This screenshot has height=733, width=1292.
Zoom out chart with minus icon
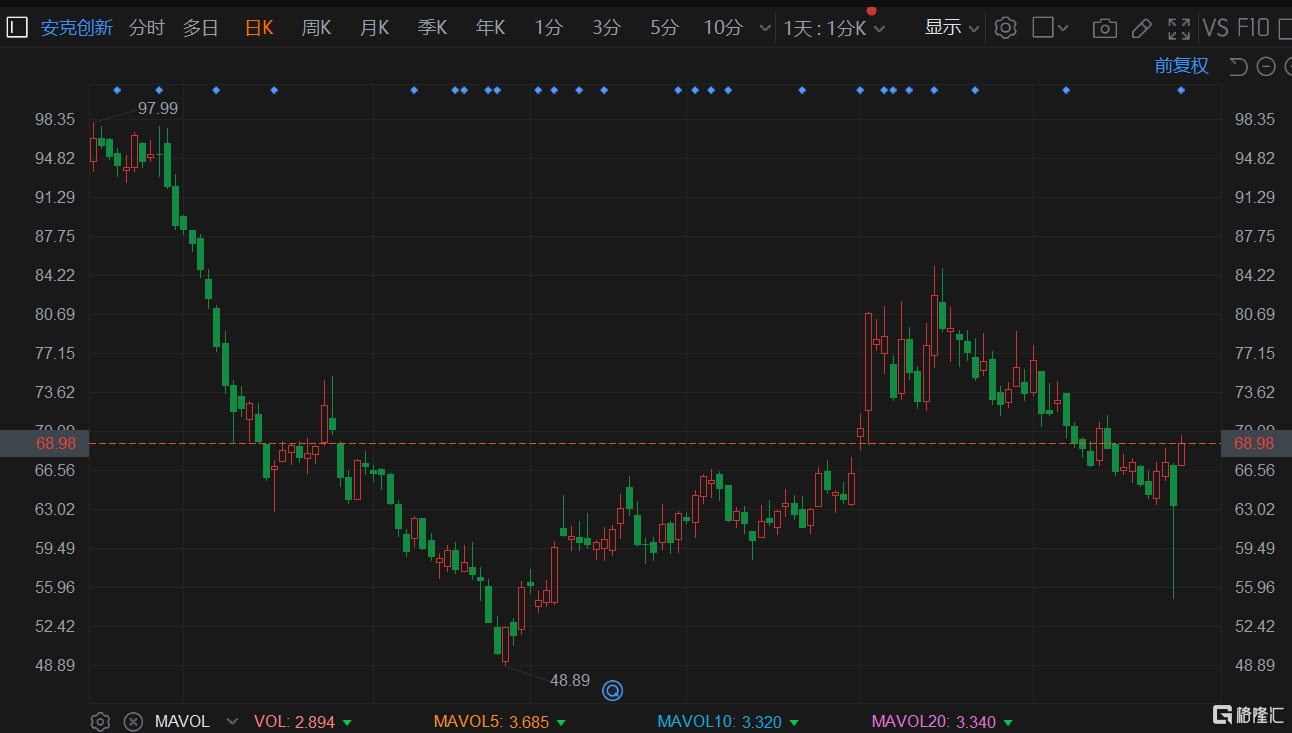(1266, 66)
